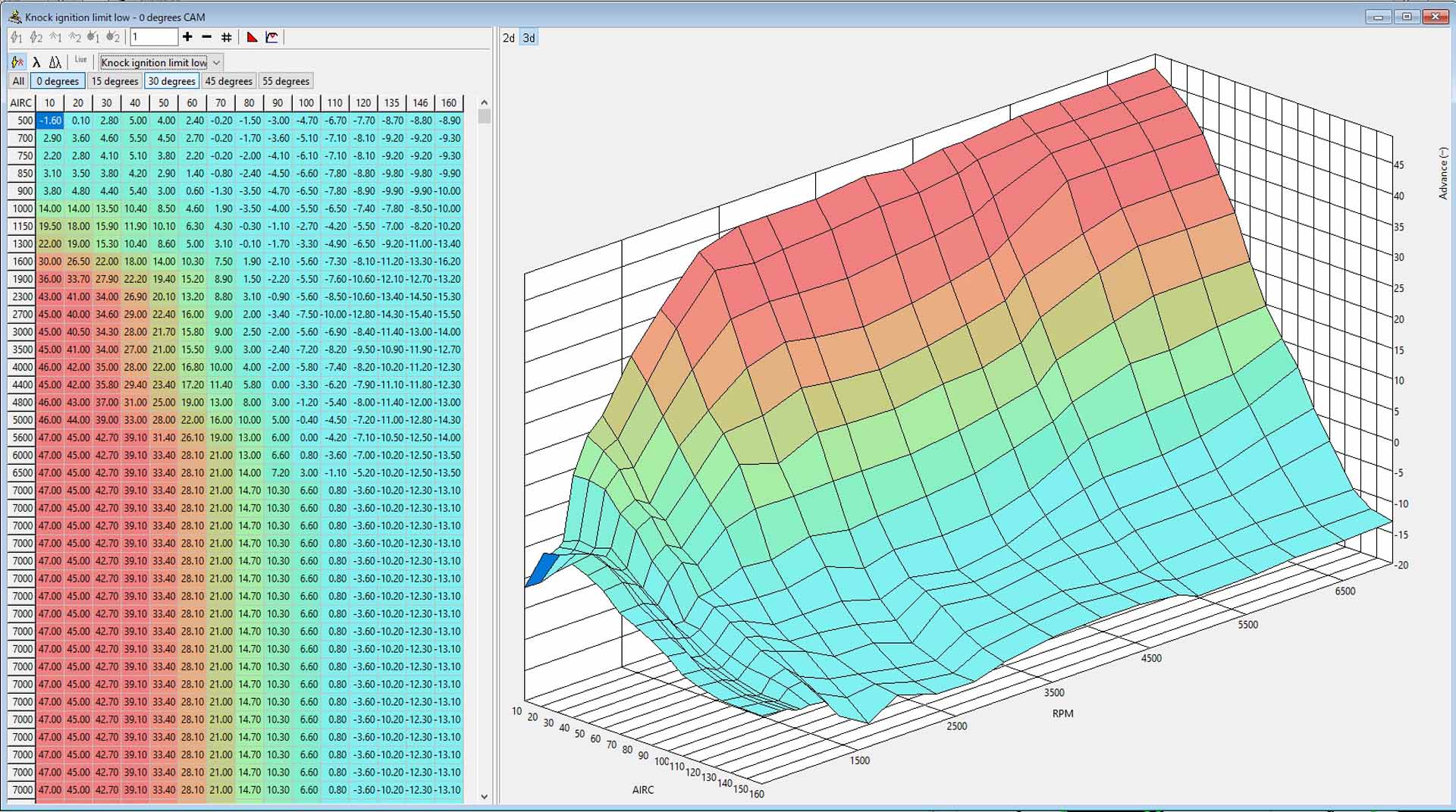Click the table scrollbar up arrow

click(x=485, y=102)
